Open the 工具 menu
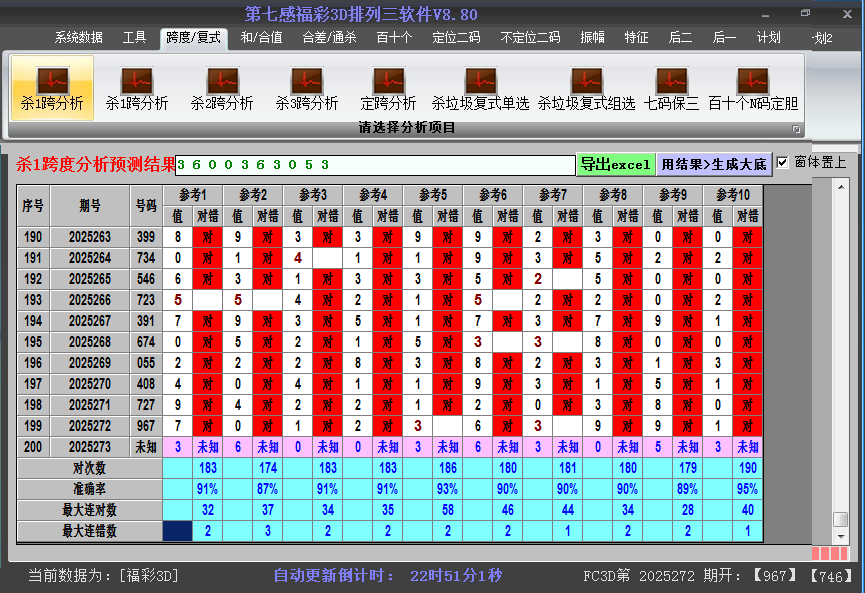The height and width of the screenshot is (593, 865). (134, 38)
